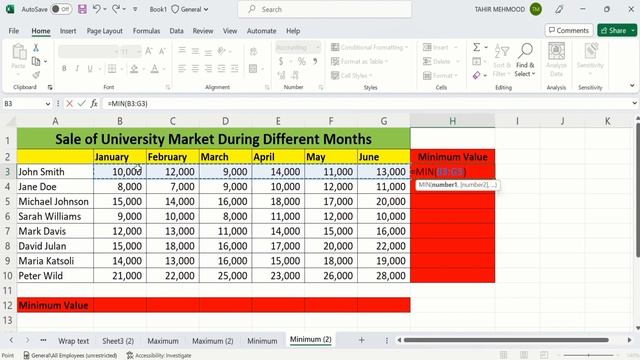Click the Increase Font Size icon
Viewport: 640px width, 360px height.
point(149,51)
